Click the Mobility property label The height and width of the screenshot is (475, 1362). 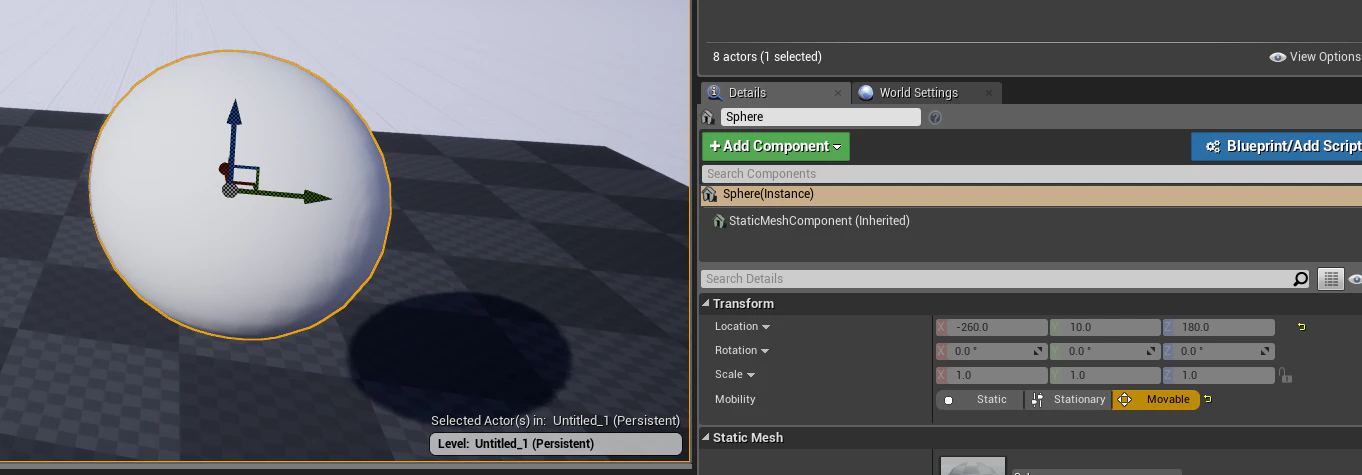tap(735, 399)
